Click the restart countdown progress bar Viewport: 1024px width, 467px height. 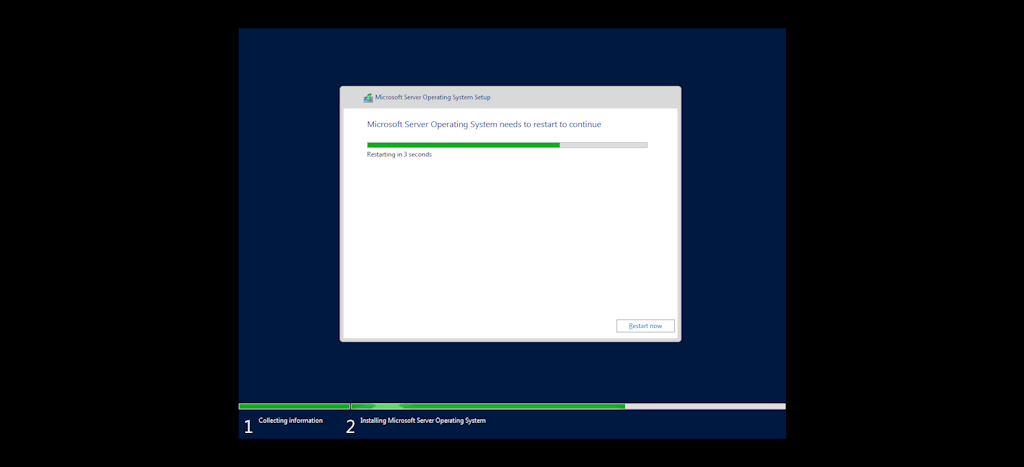(x=507, y=145)
